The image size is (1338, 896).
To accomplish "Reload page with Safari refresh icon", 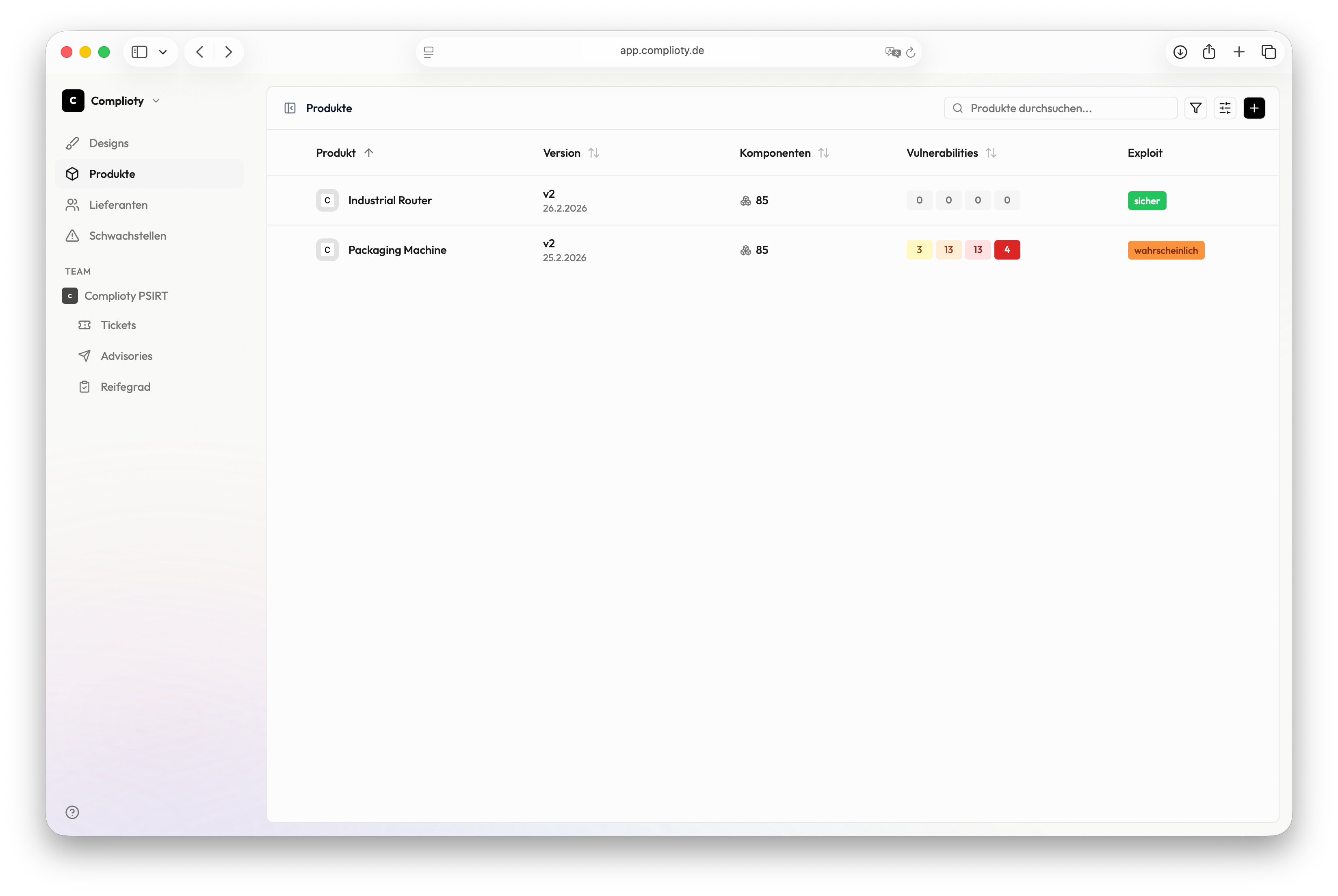I will 911,52.
